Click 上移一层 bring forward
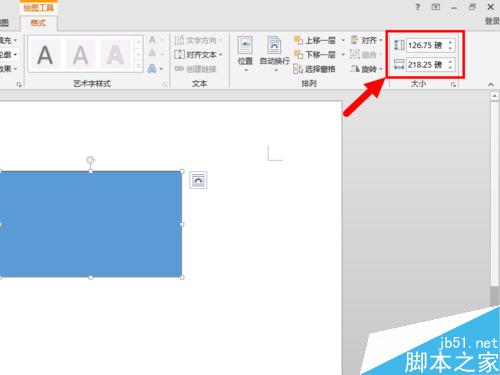Viewport: 500px width, 375px height. click(x=315, y=40)
